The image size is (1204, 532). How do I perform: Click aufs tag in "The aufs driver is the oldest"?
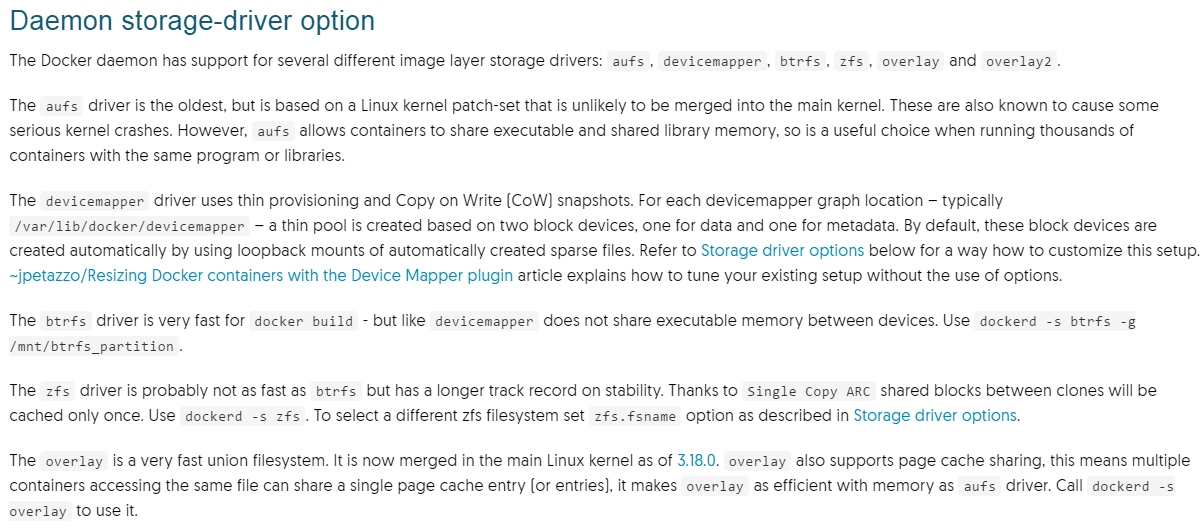click(61, 106)
